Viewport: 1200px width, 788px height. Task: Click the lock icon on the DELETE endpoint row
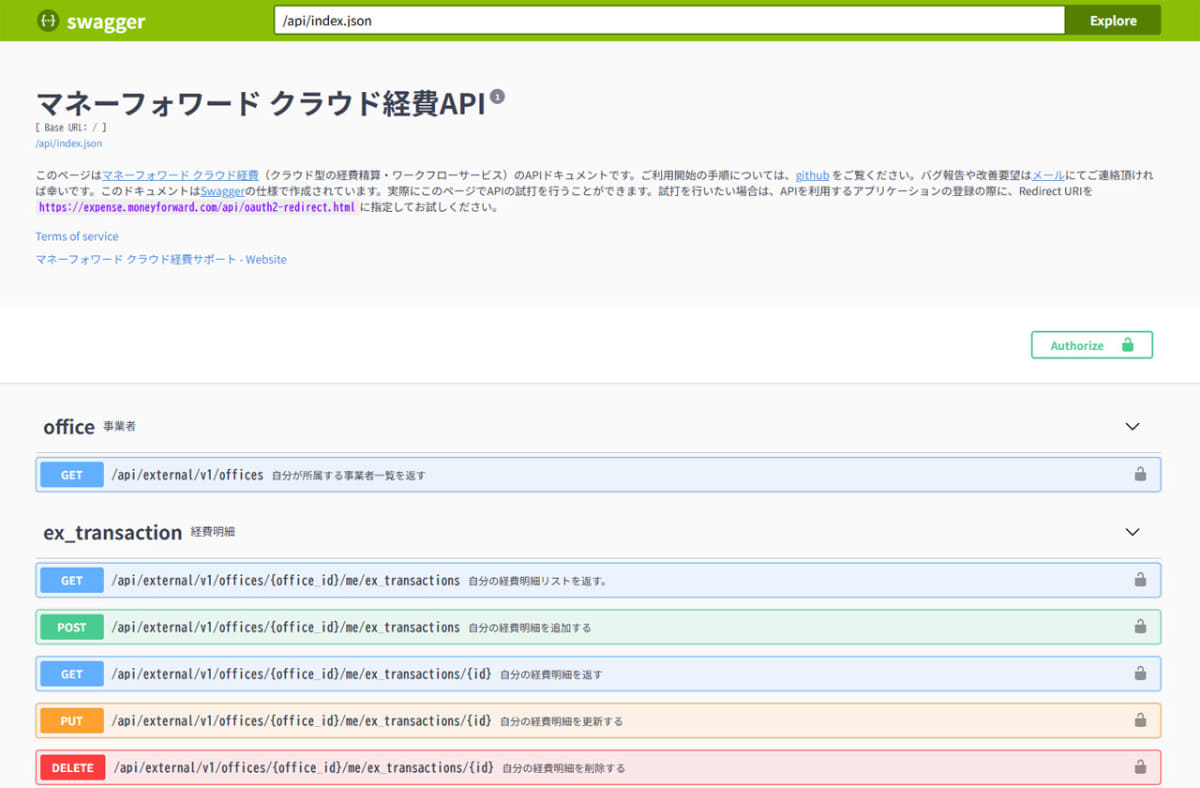1138,767
